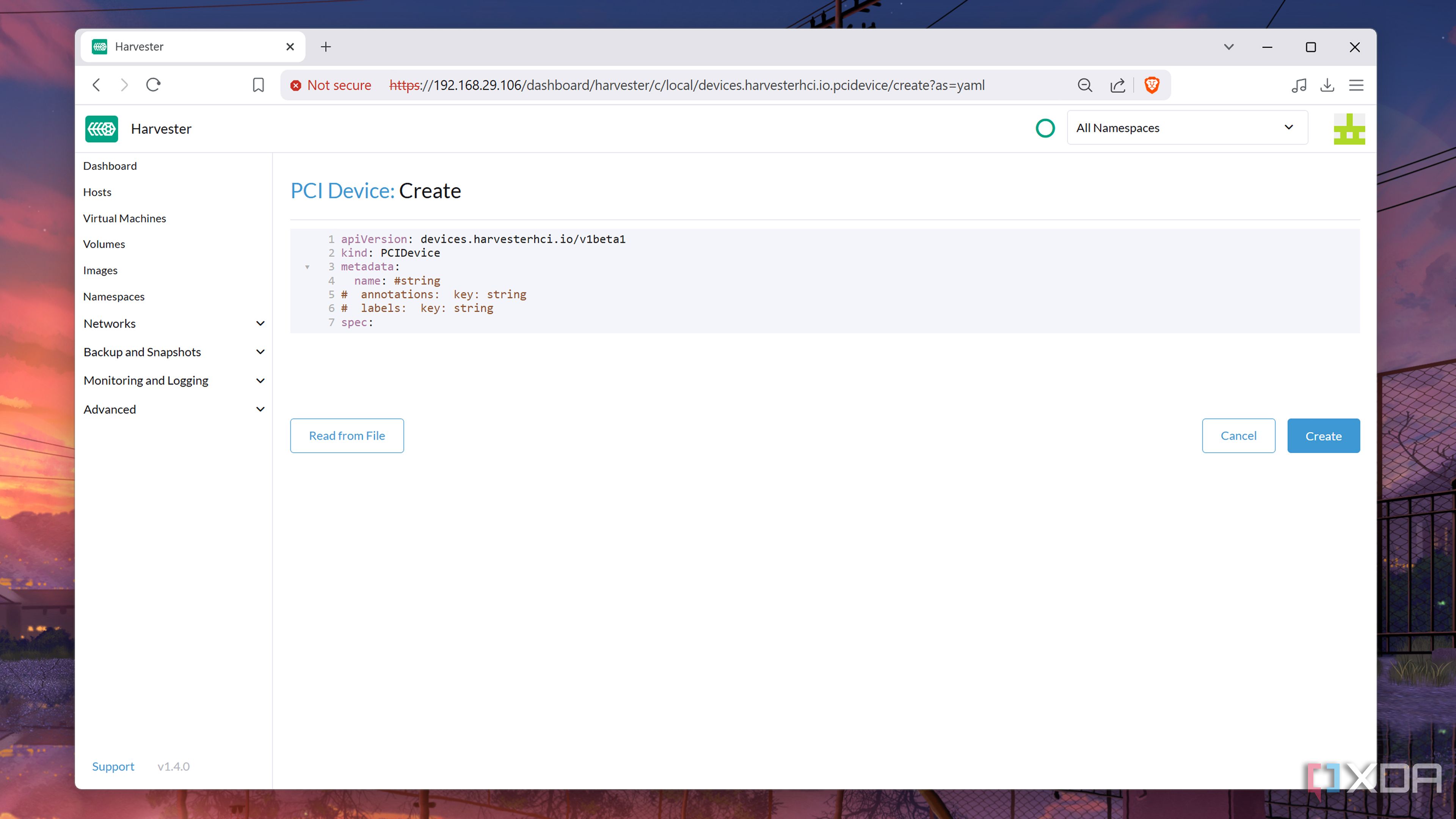Click the Harvester logo icon

[x=102, y=129]
